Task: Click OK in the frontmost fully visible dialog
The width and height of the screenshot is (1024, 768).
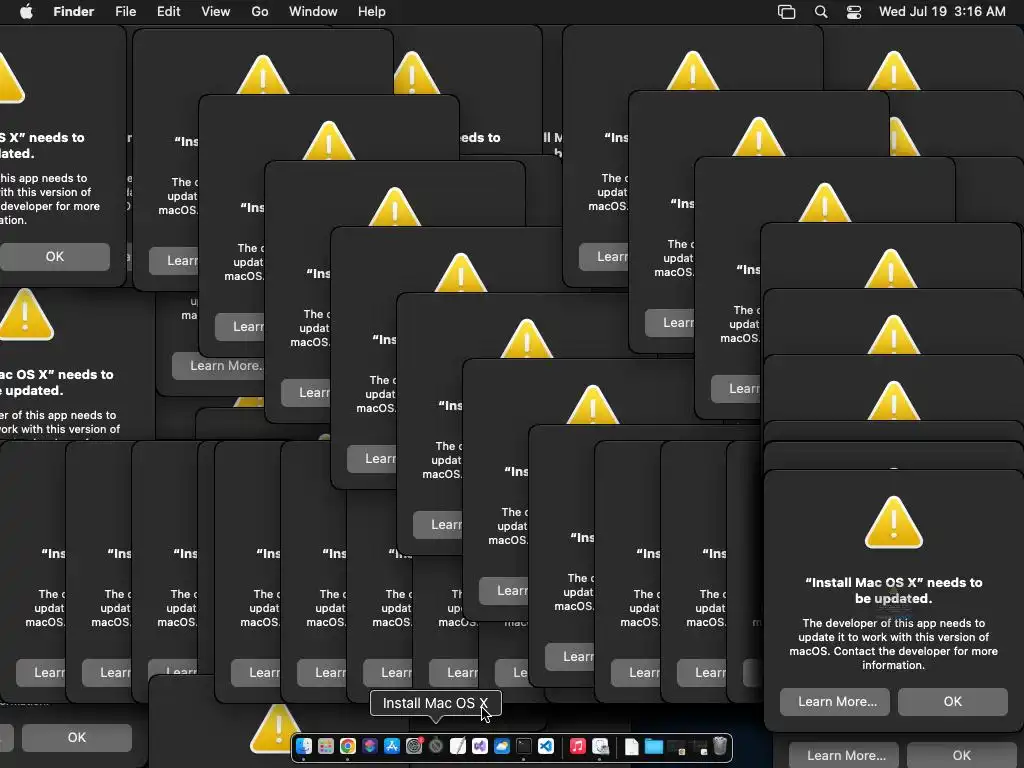Action: coord(952,701)
